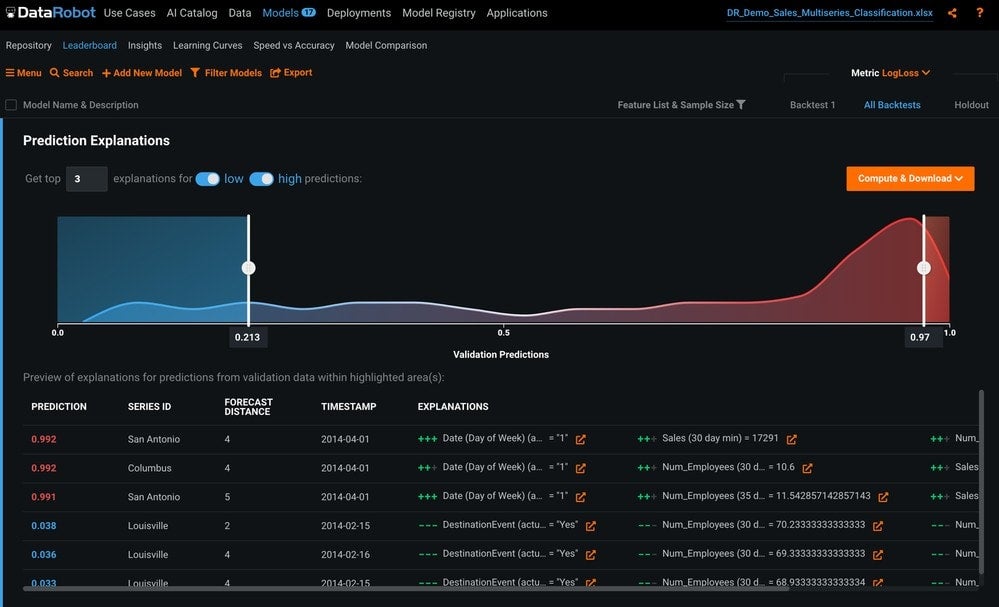Screen dimensions: 999x607
Task: Click the Filter Models button
Action: 226,73
